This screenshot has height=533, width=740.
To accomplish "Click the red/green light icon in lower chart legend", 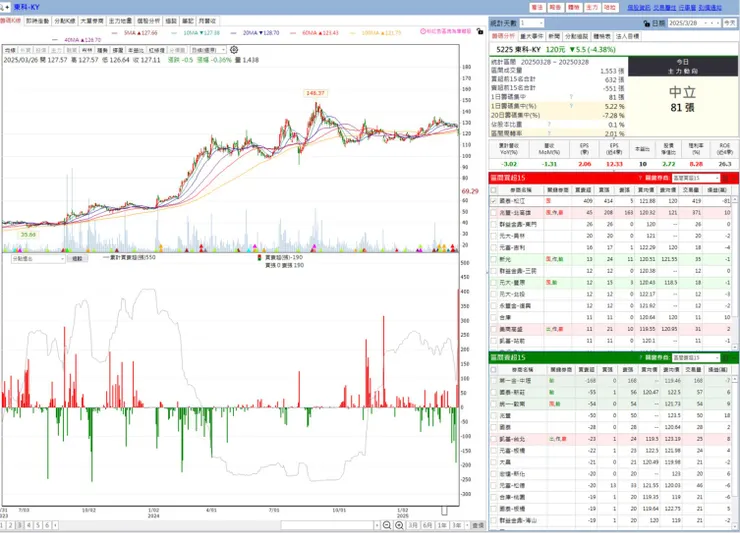I will point(259,257).
